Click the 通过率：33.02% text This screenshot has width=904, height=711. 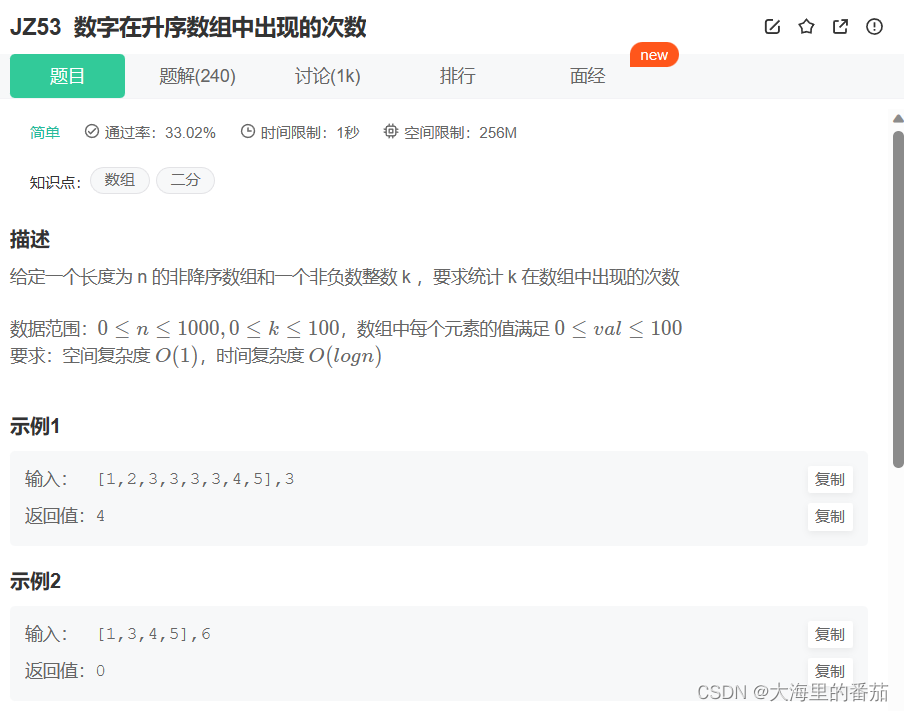pos(160,133)
